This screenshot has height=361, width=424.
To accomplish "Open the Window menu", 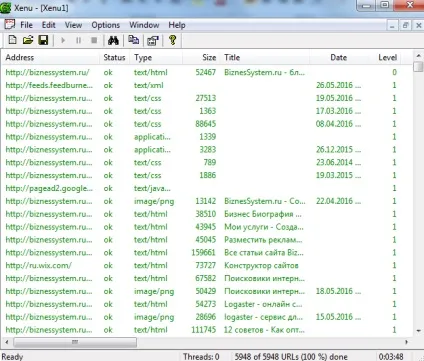I will point(144,25).
